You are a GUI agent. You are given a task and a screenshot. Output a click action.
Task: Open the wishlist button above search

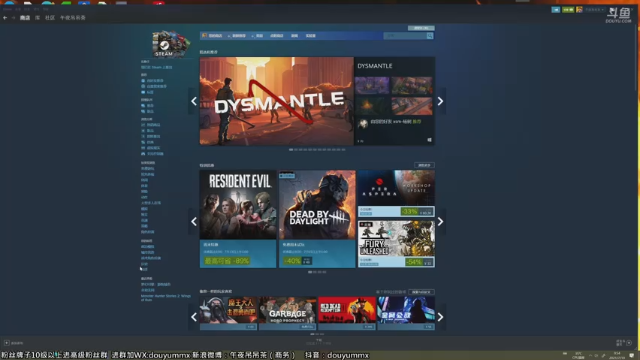[421, 28]
